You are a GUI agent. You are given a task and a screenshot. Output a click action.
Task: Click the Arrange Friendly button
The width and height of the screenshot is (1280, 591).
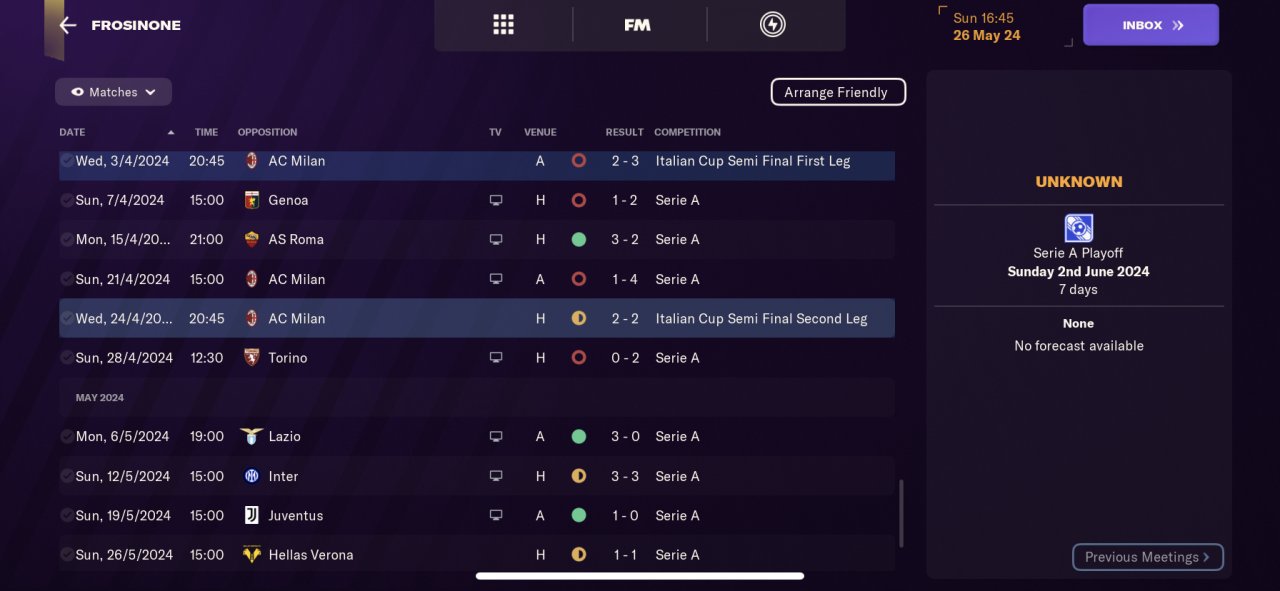click(837, 92)
